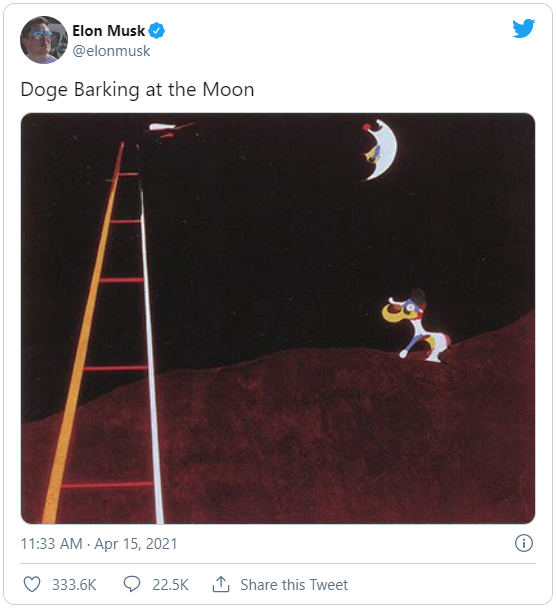Click the crescent moon in painting

(382, 150)
